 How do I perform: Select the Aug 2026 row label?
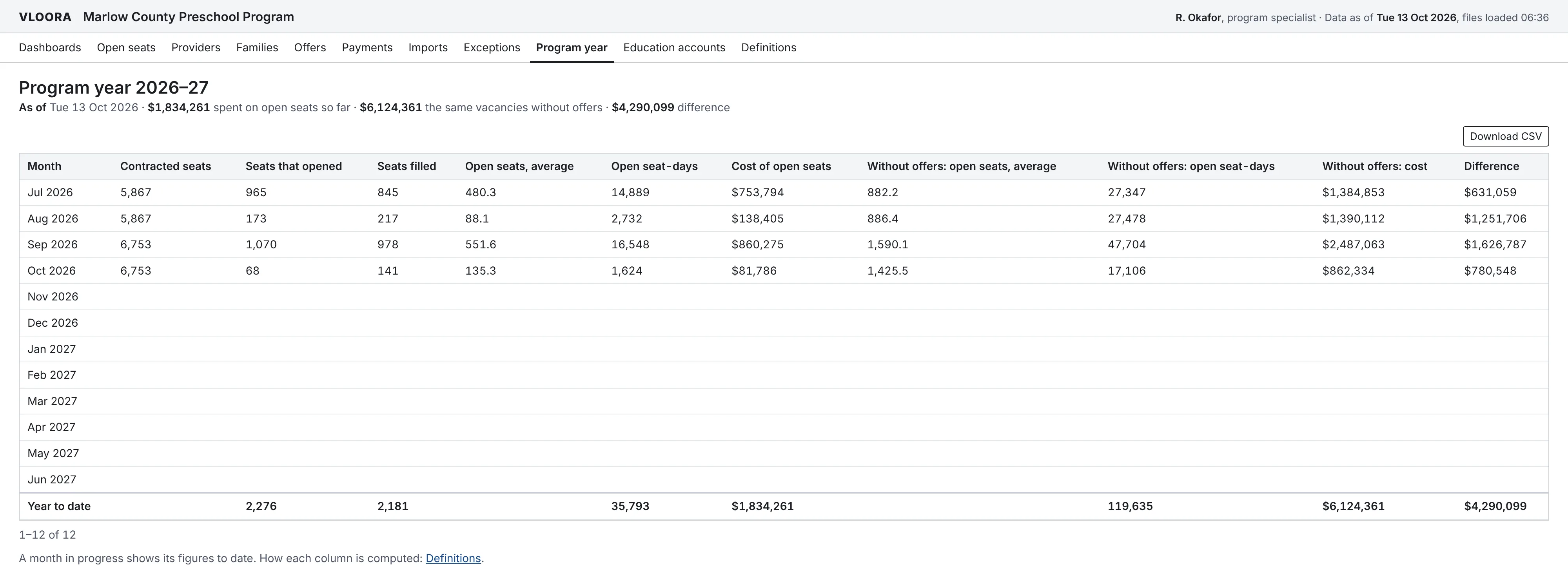53,219
